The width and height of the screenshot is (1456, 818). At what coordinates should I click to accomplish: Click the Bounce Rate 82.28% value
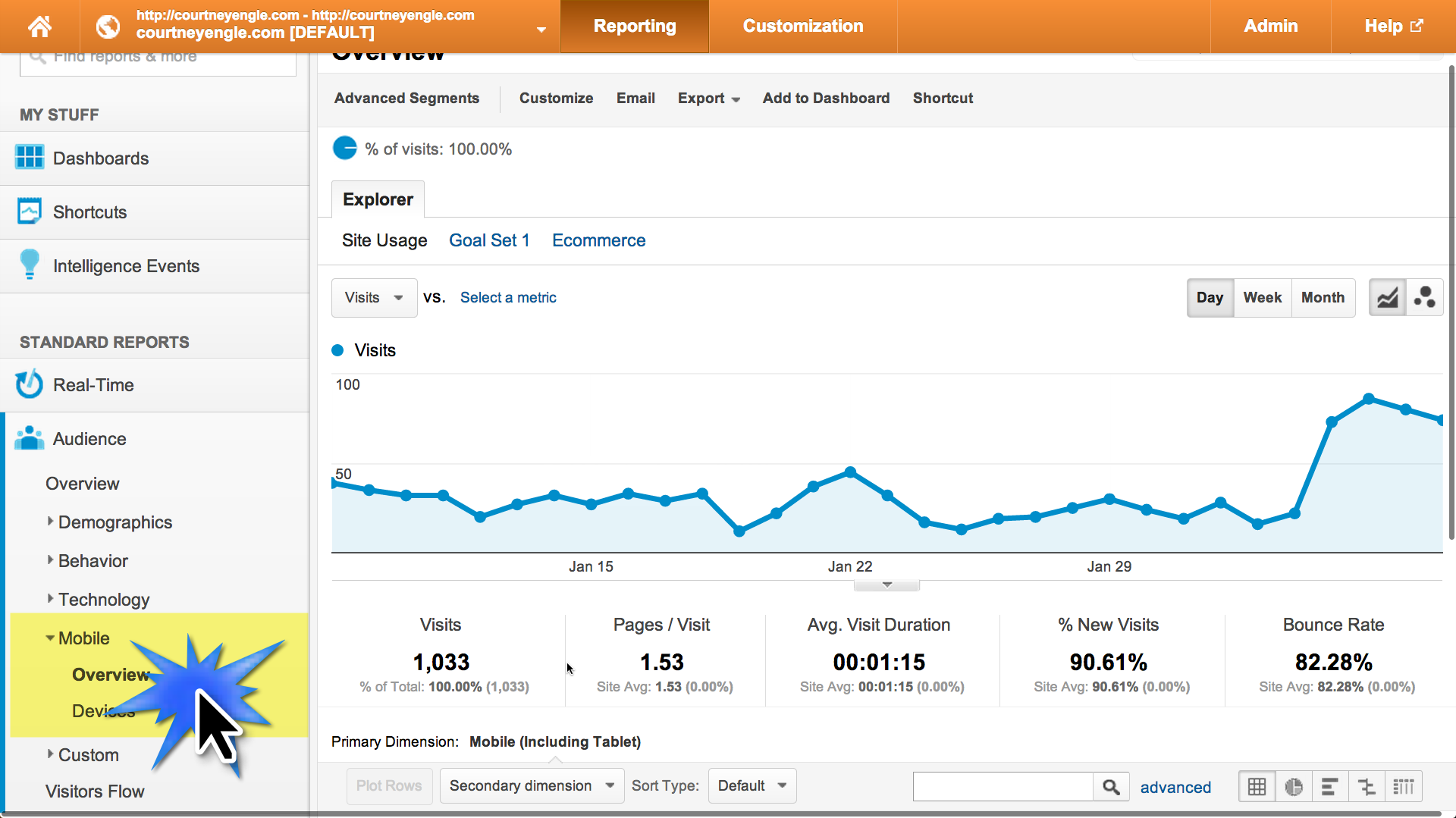click(x=1333, y=663)
